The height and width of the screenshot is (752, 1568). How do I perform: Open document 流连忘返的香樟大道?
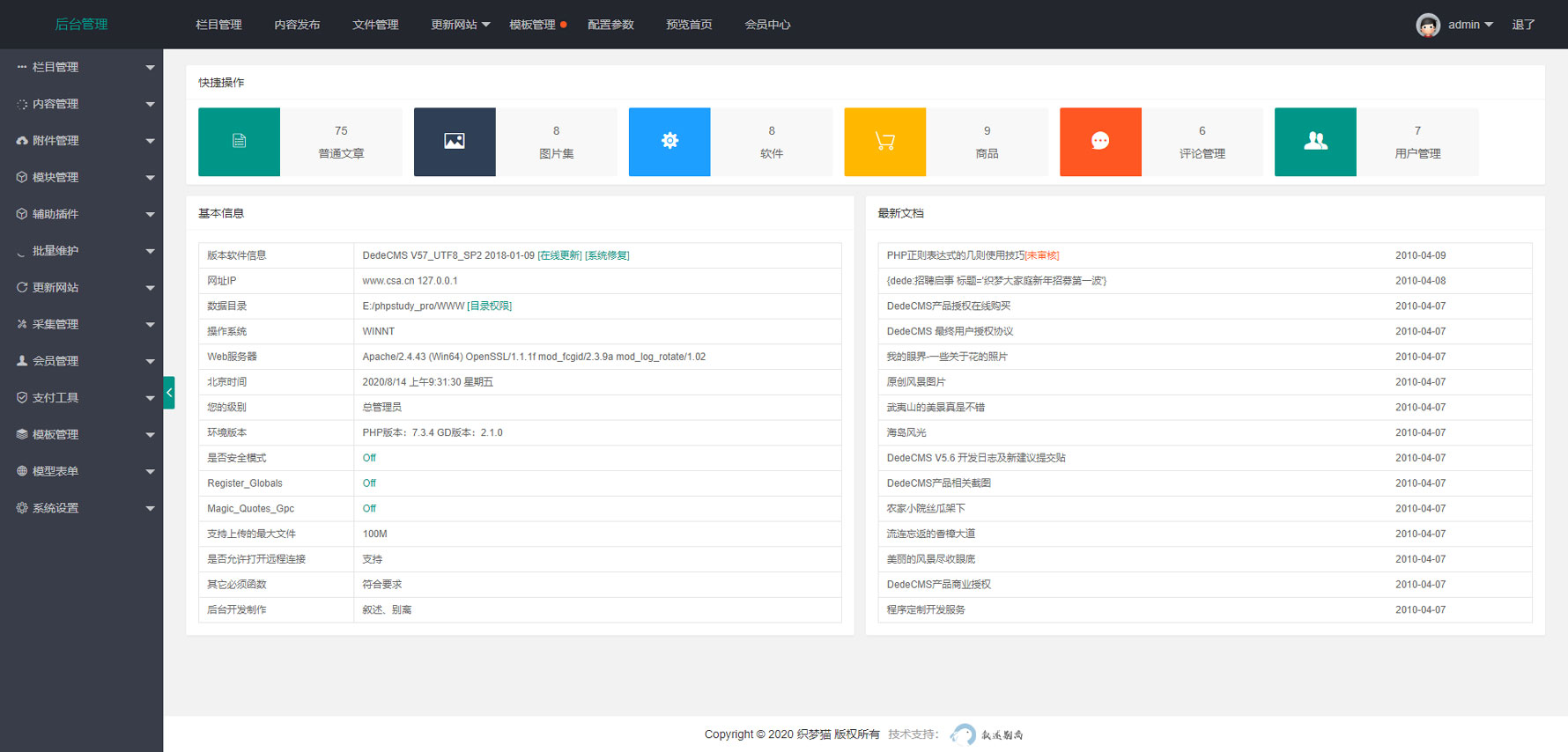pos(931,535)
